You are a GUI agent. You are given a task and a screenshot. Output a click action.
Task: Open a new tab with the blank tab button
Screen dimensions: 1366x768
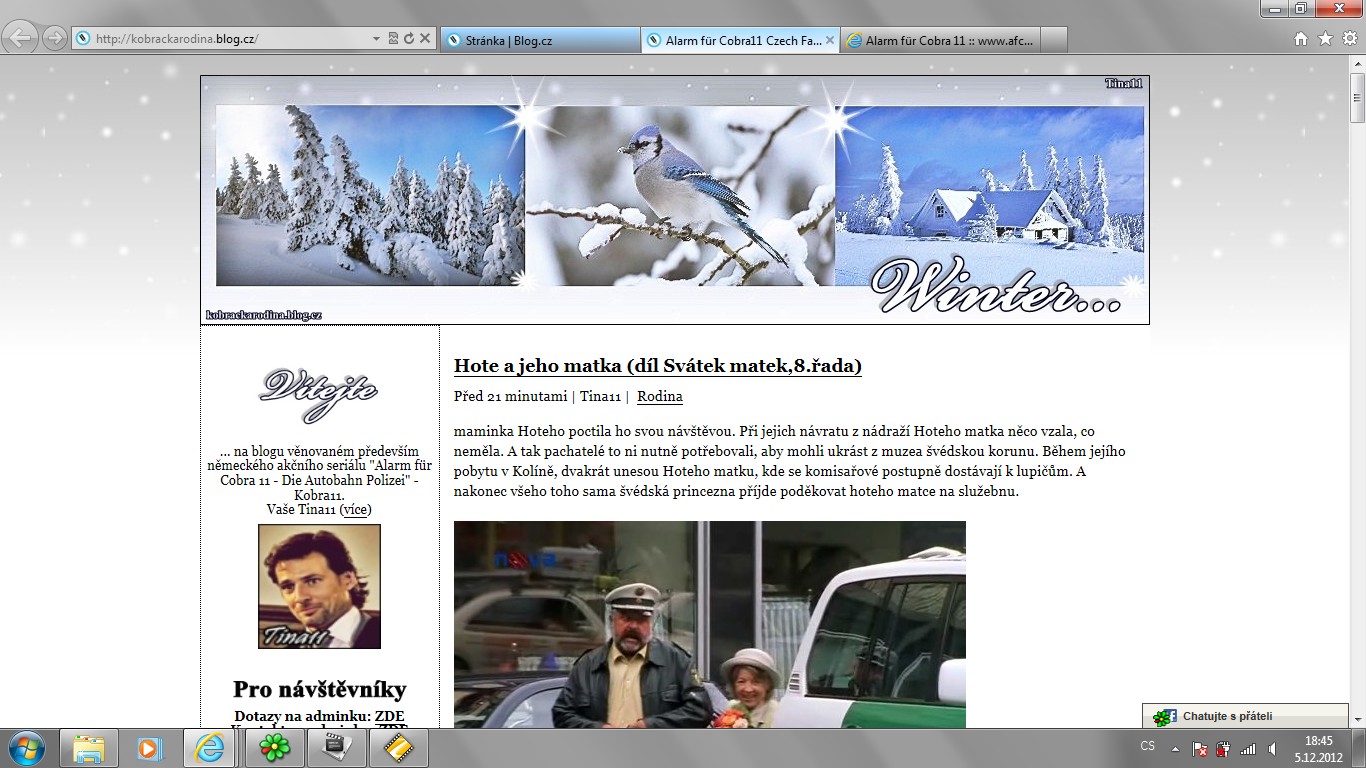point(1054,40)
